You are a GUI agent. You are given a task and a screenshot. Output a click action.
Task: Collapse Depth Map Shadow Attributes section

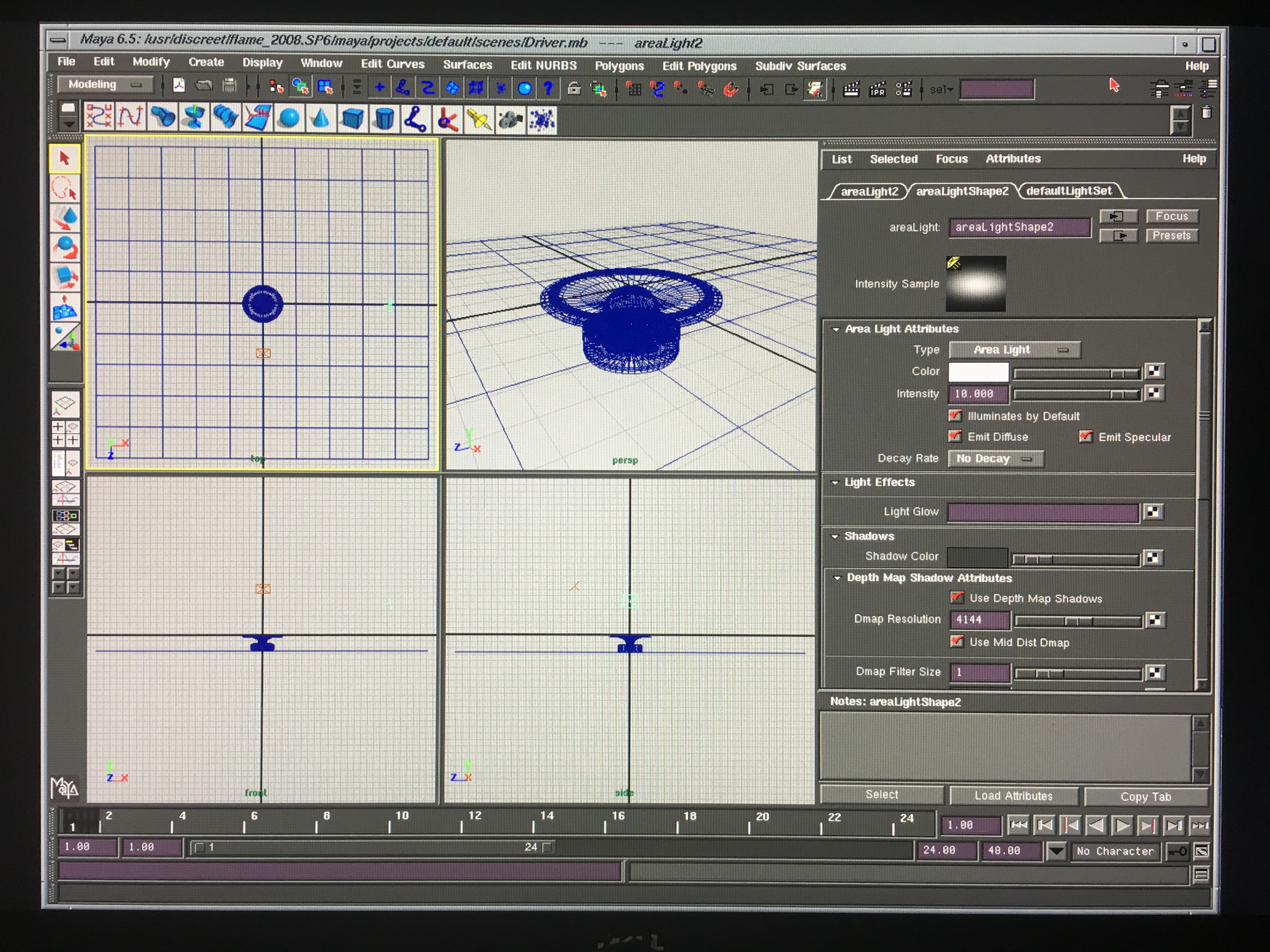click(x=837, y=578)
